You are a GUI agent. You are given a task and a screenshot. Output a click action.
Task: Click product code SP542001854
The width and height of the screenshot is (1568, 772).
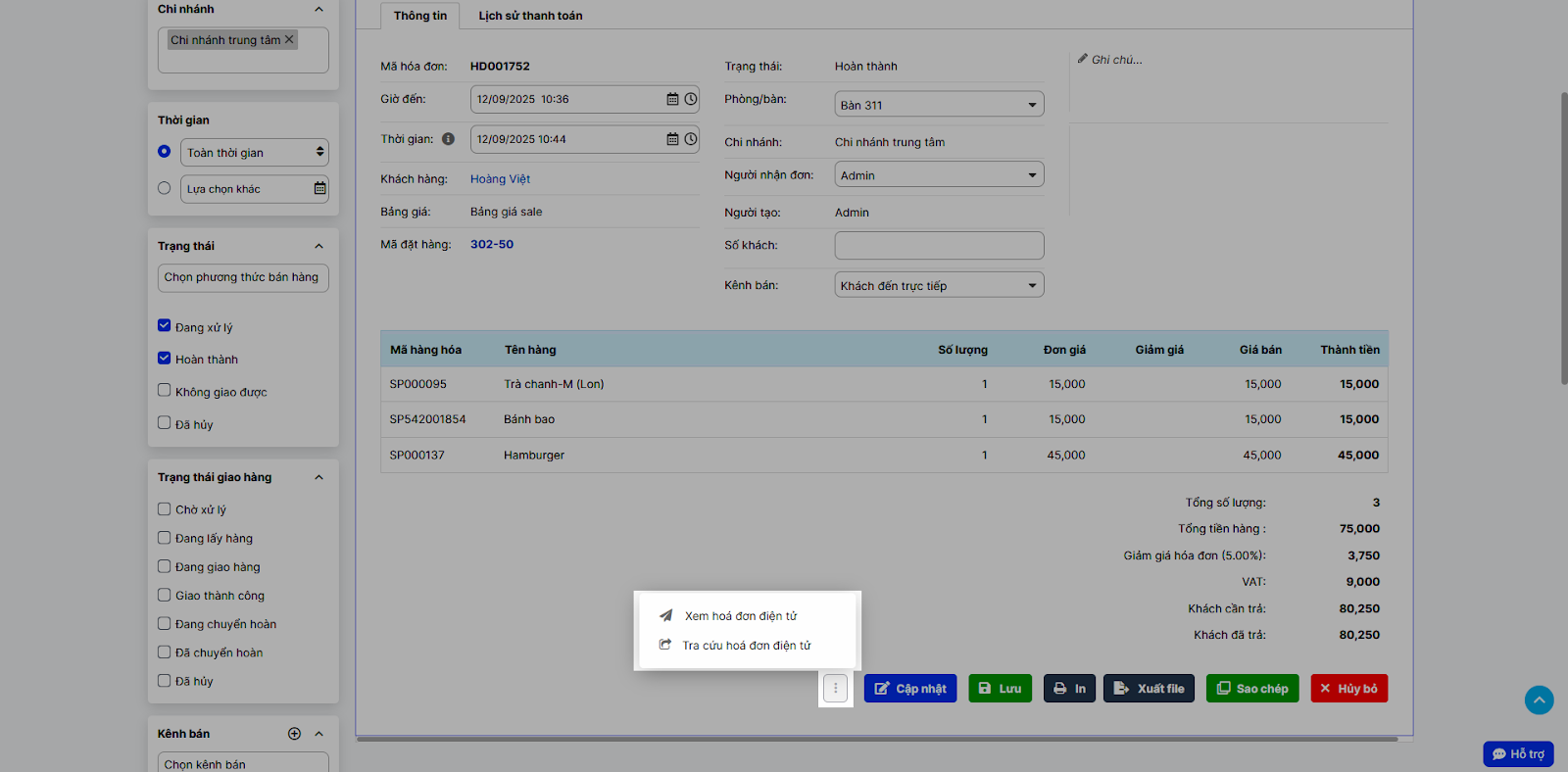428,419
